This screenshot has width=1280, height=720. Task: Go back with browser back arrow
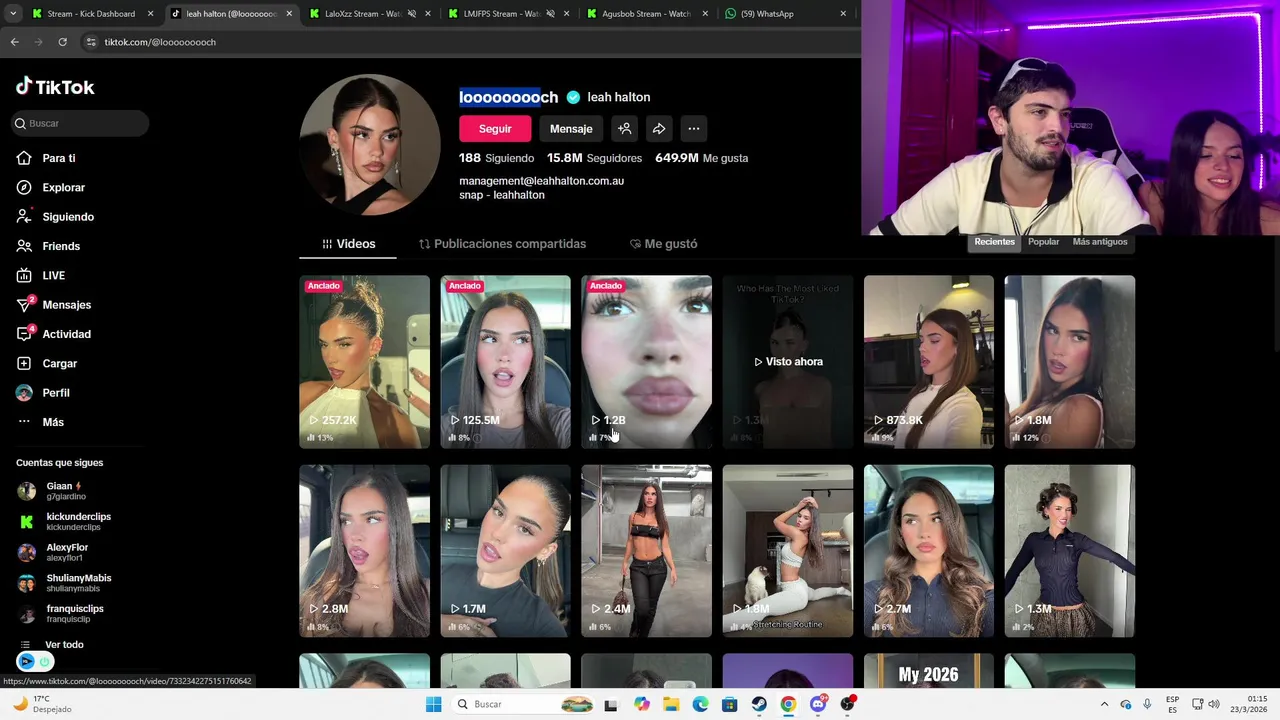pos(14,42)
